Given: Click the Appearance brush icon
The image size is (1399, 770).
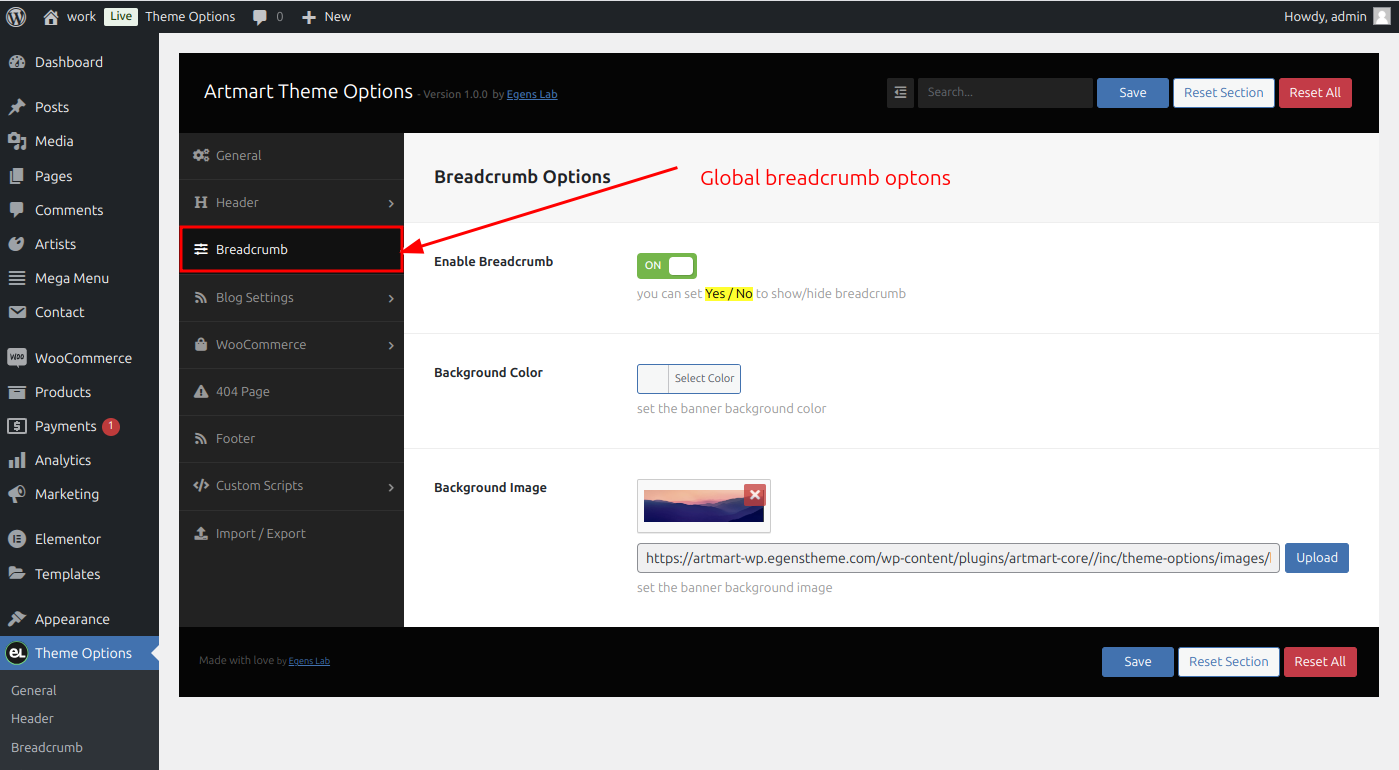Looking at the screenshot, I should (x=17, y=619).
